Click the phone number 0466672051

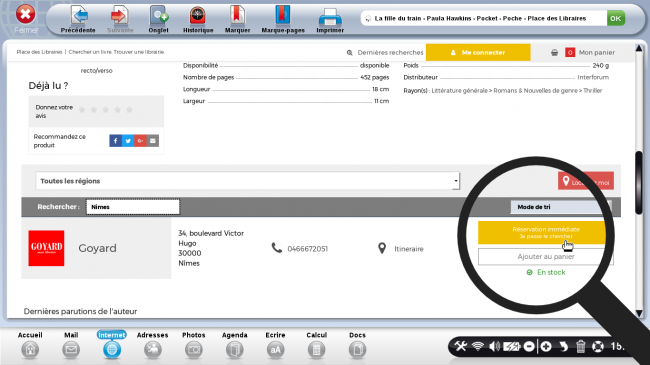308,249
